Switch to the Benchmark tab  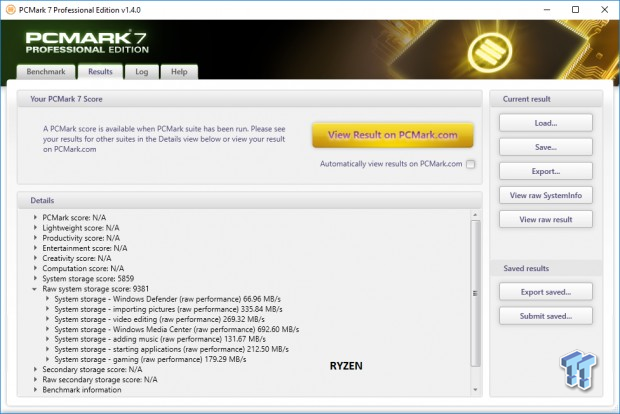(45, 72)
